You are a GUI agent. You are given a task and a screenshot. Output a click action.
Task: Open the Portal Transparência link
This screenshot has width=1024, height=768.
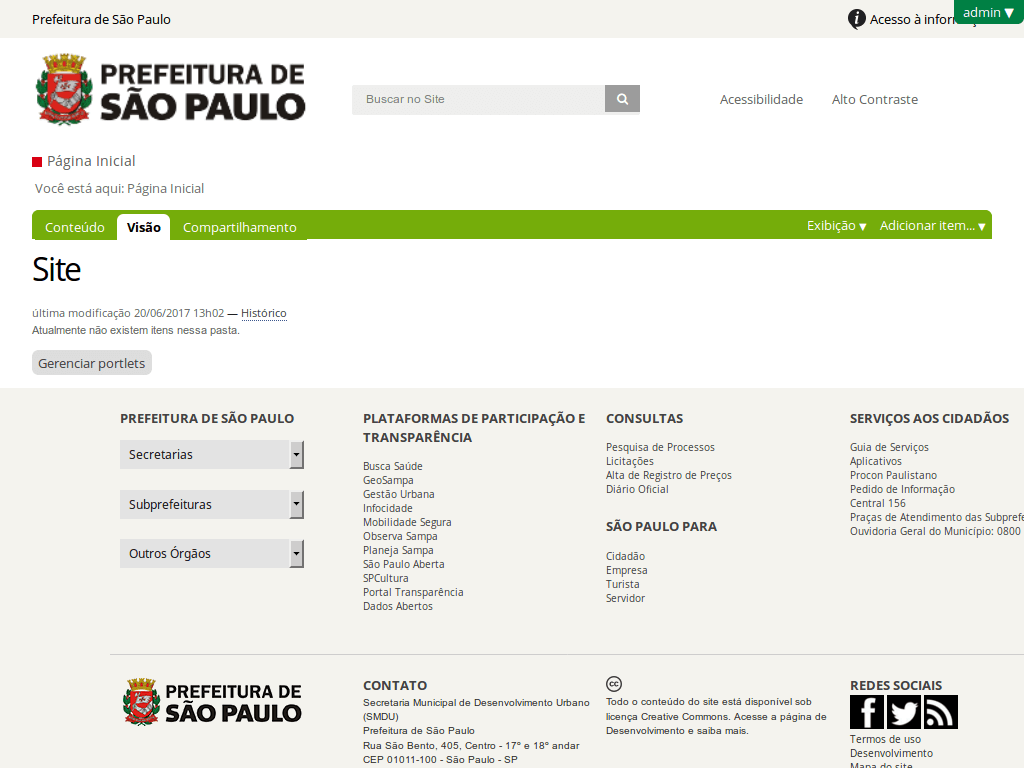pos(413,592)
